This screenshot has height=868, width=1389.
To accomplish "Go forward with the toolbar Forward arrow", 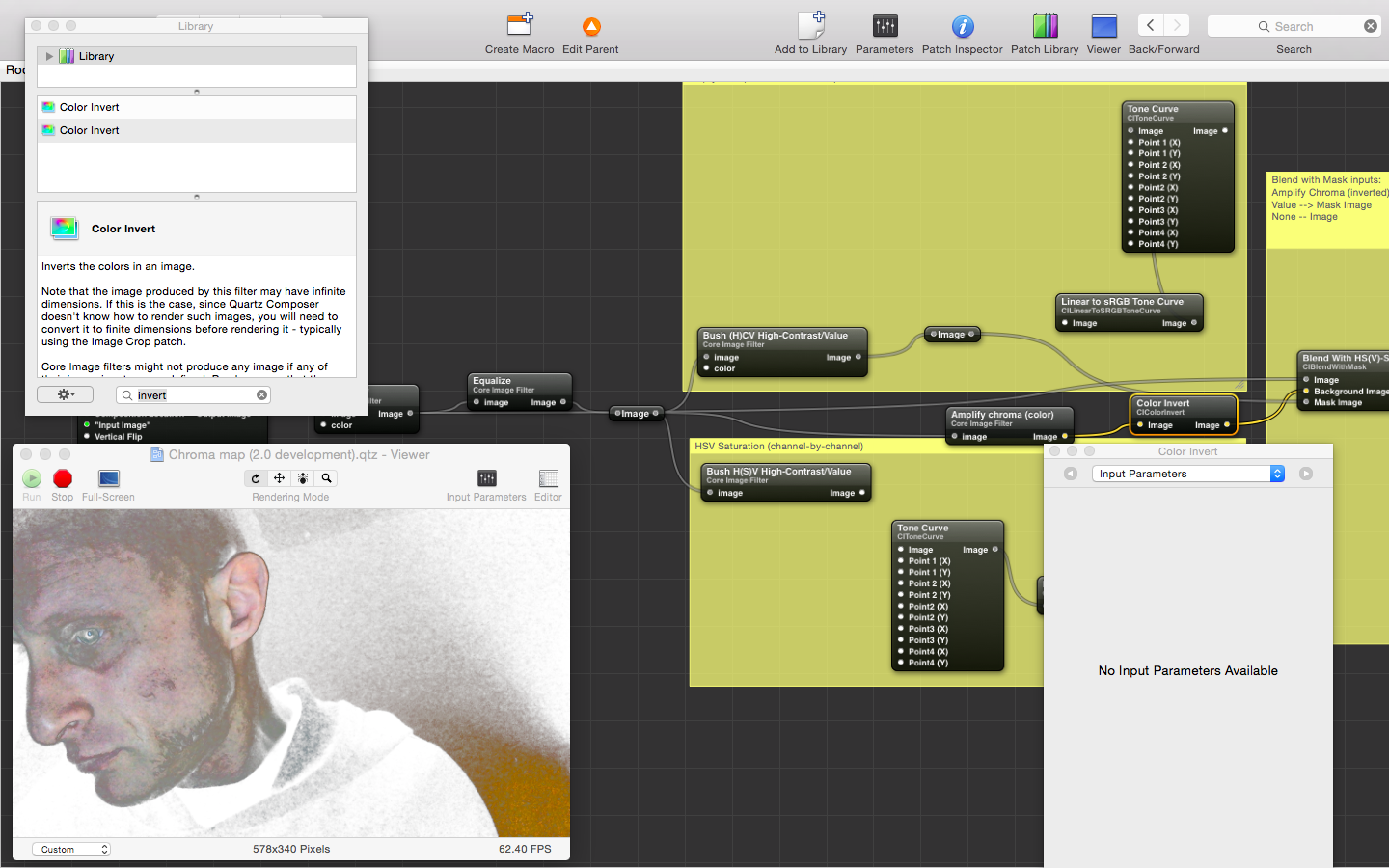I will coord(1177,26).
